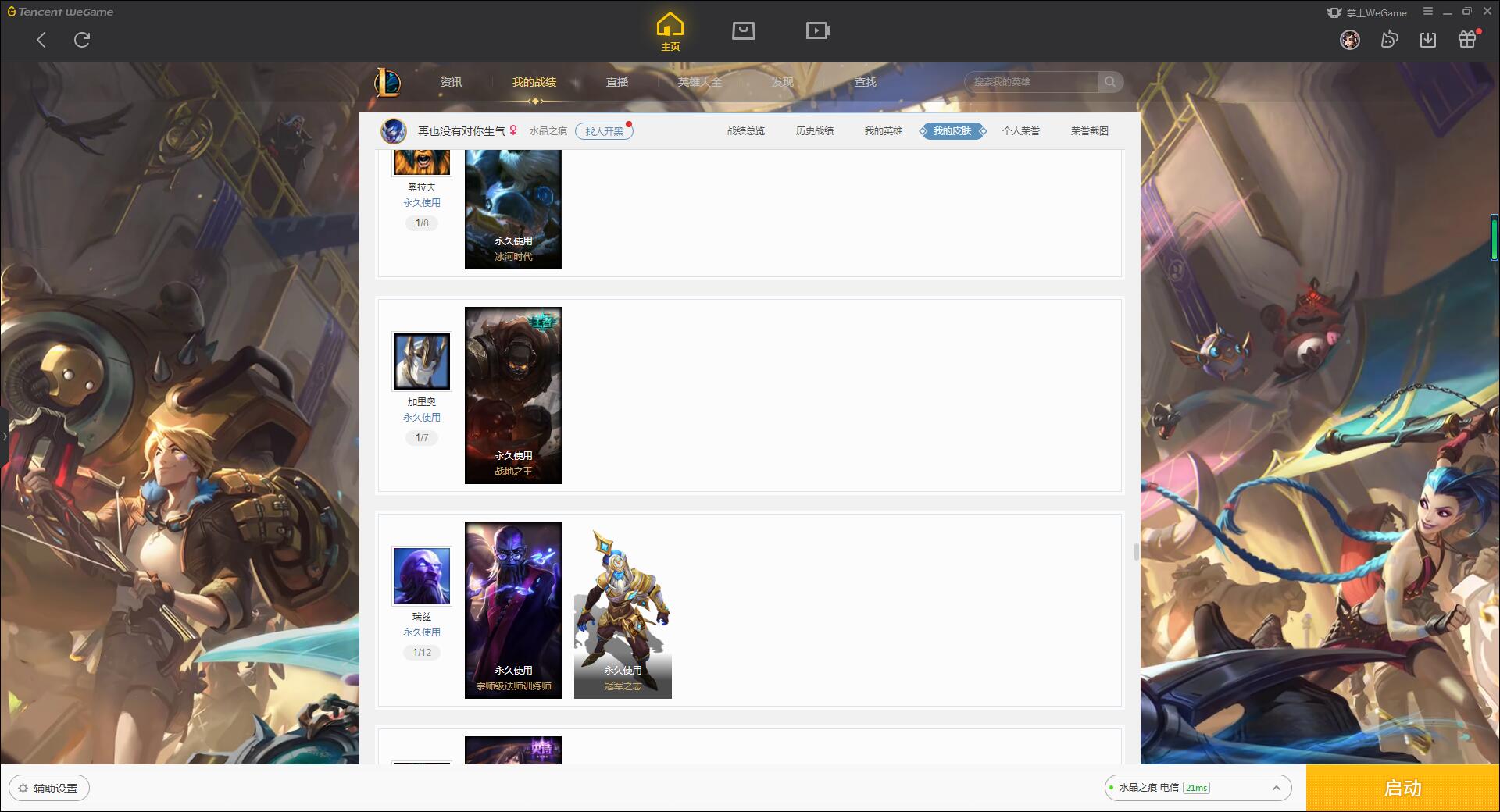
Task: Click the 找人开黑 button
Action: pos(604,131)
